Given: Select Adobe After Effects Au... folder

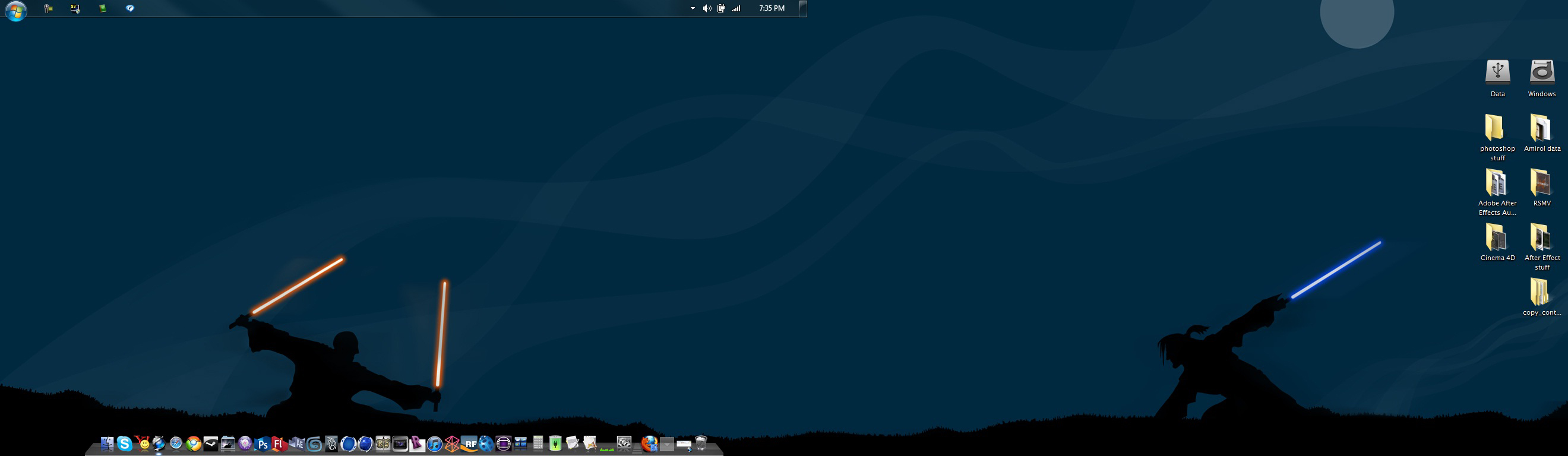Looking at the screenshot, I should pyautogui.click(x=1497, y=192).
